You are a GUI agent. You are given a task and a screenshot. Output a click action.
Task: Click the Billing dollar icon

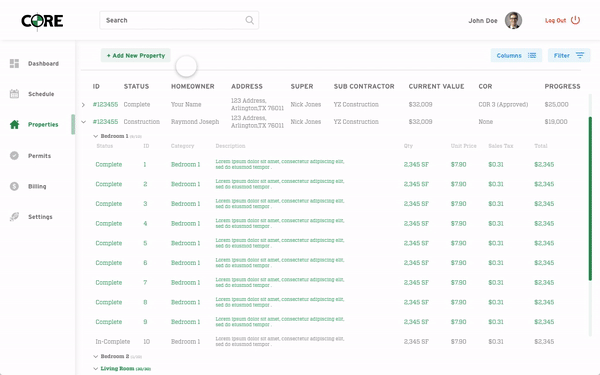(14, 186)
